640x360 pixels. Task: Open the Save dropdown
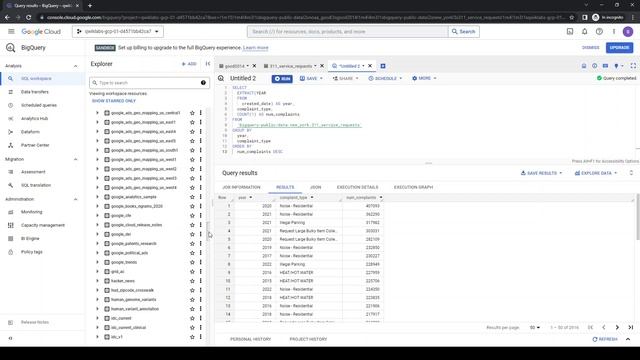coord(311,78)
